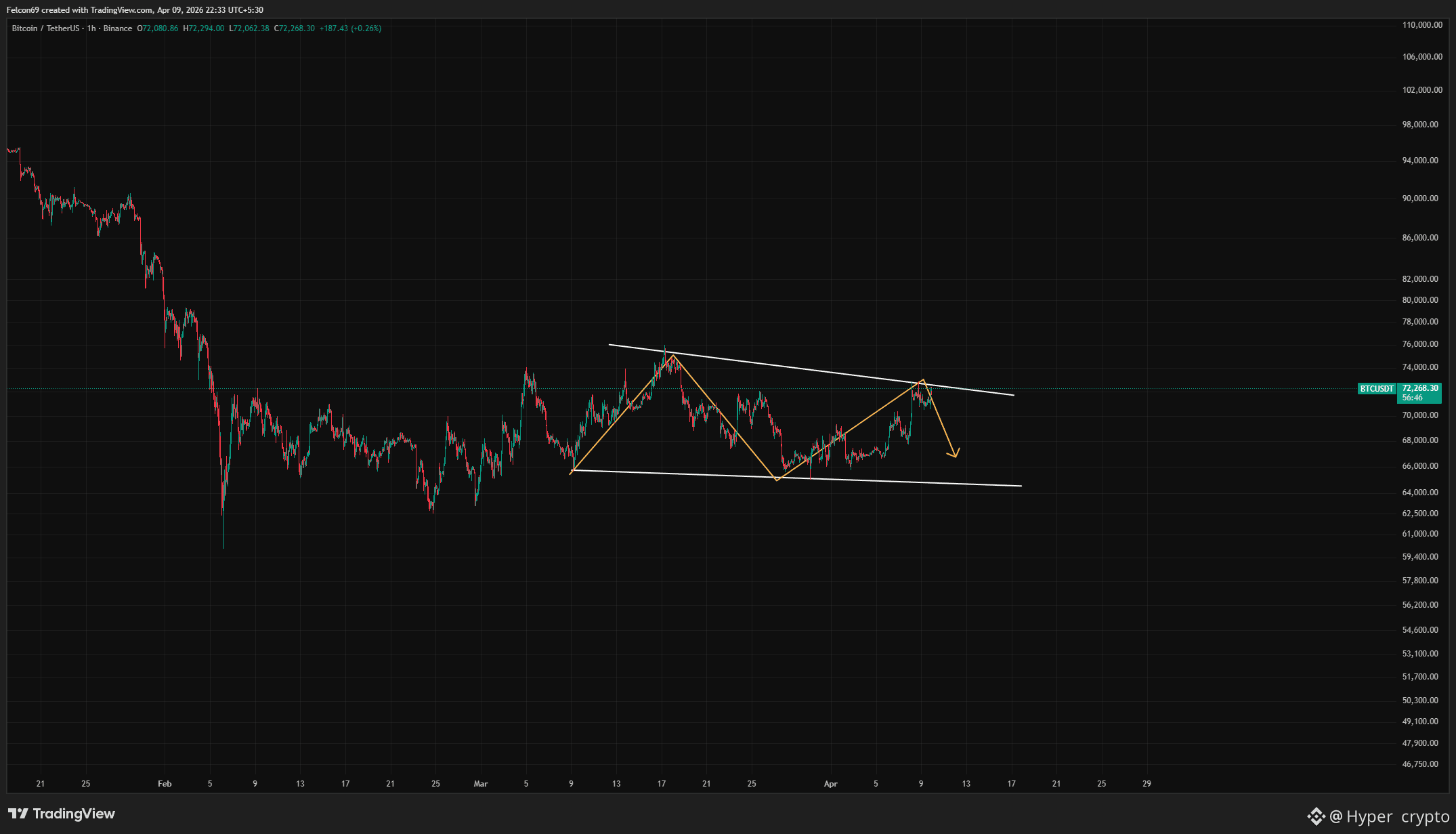
Task: Click the "76,000.00" price axis label
Action: 1420,344
